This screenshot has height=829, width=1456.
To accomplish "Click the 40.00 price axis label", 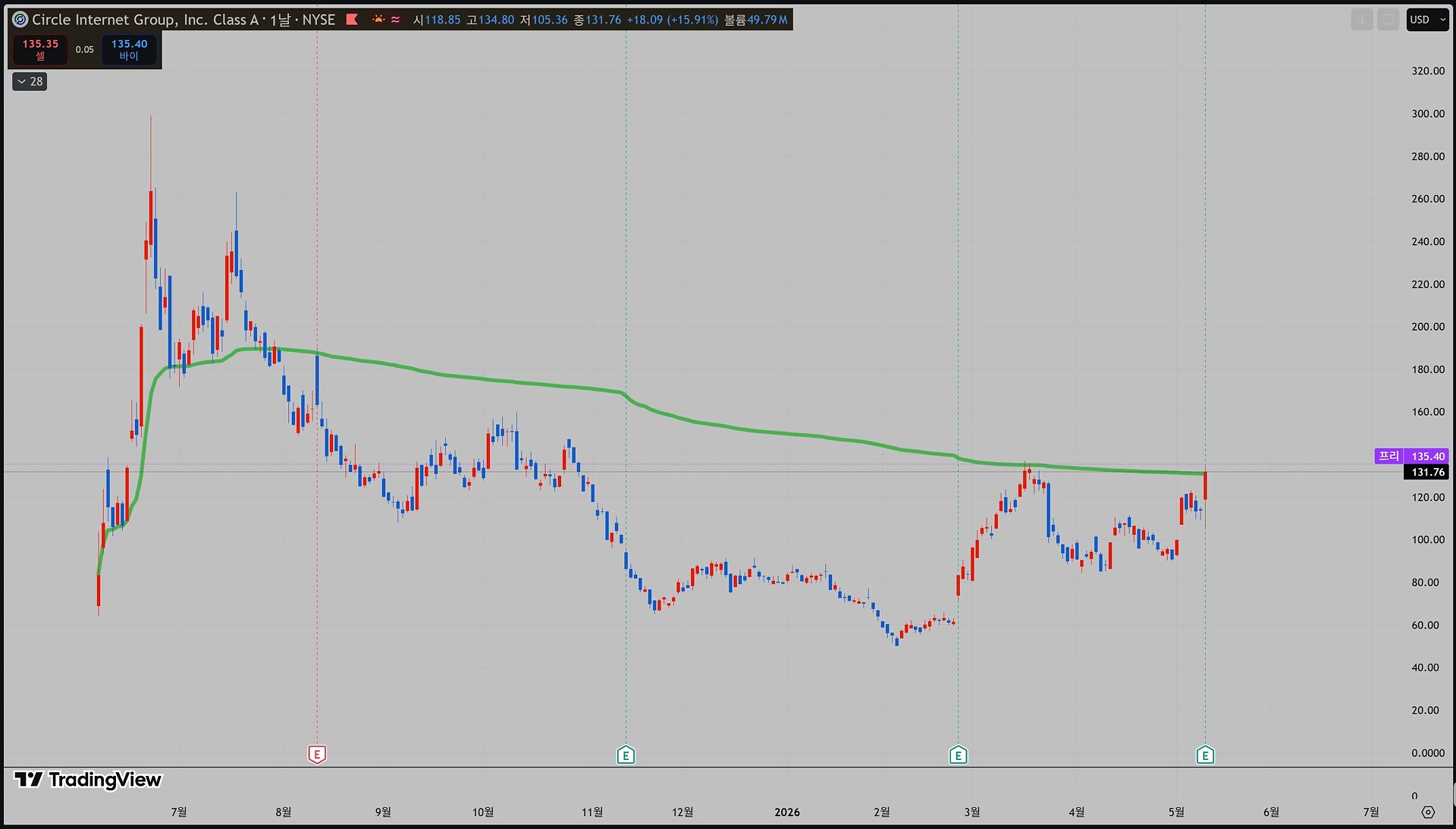I will point(1425,667).
